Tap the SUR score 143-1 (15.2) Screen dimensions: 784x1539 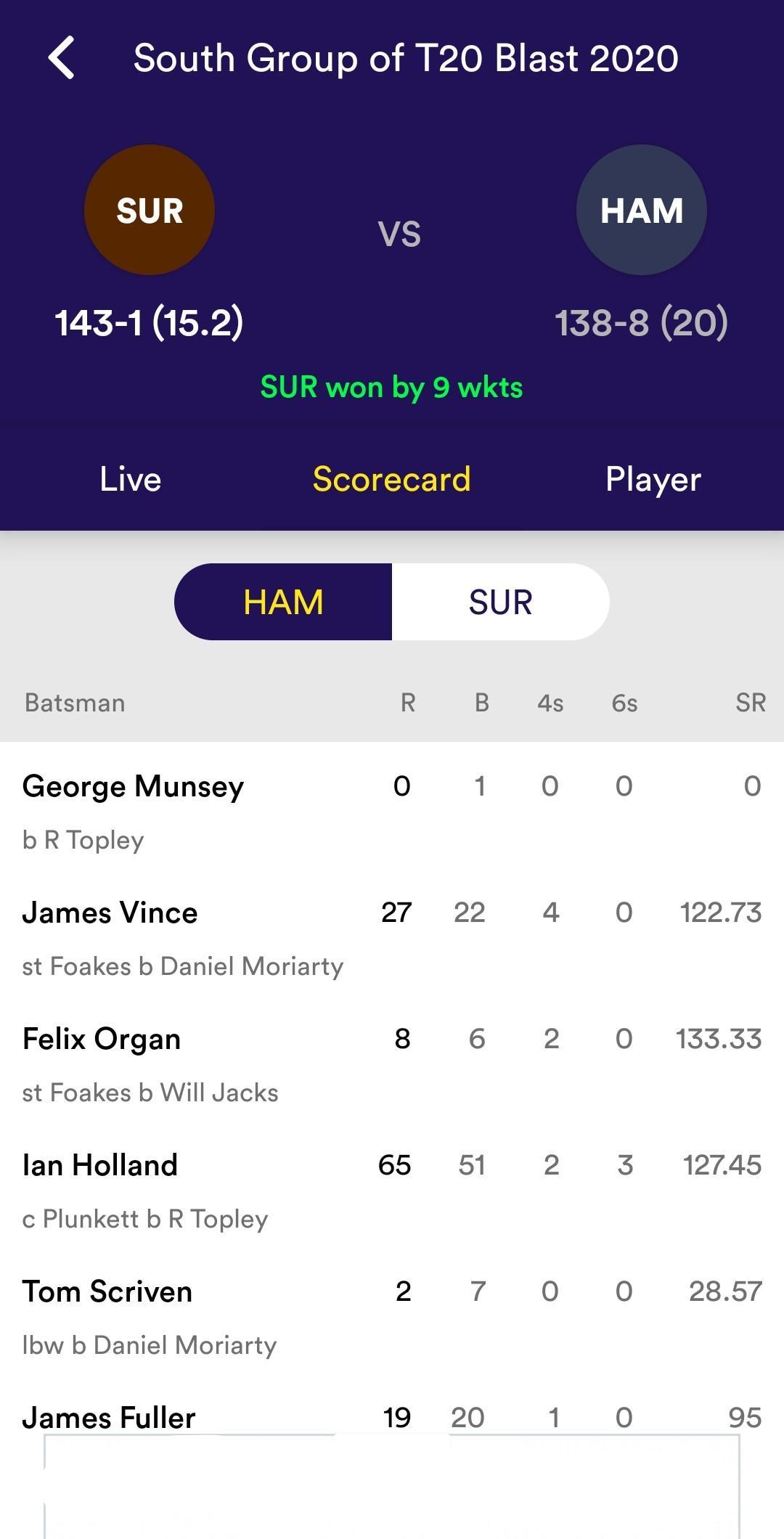[x=150, y=322]
